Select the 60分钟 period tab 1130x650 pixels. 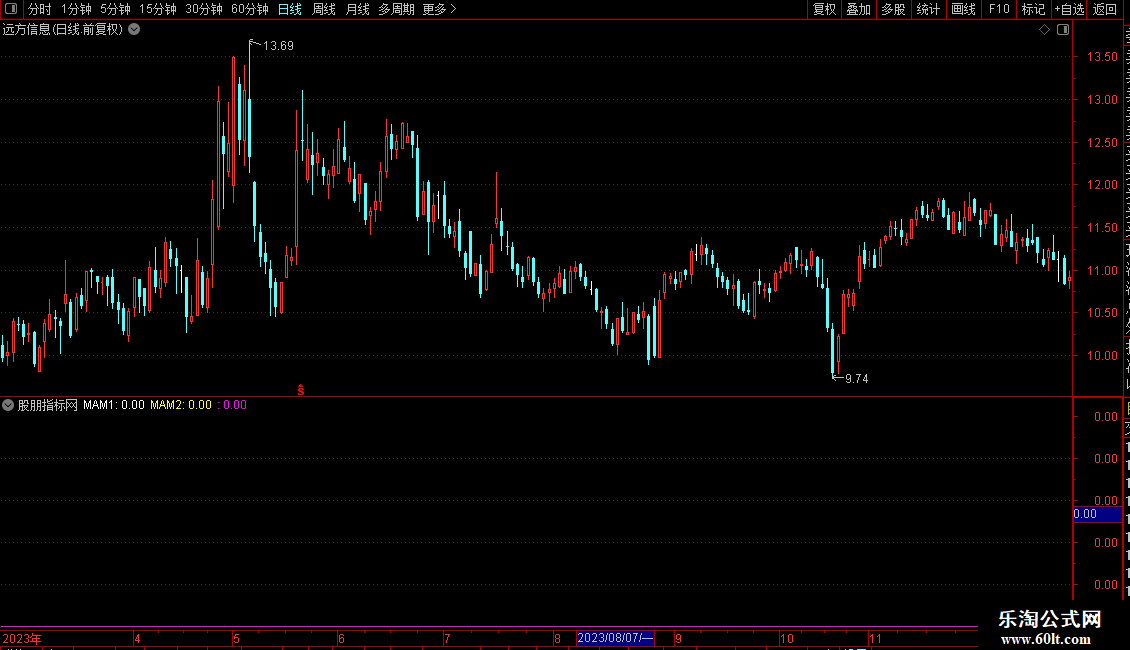(250, 9)
